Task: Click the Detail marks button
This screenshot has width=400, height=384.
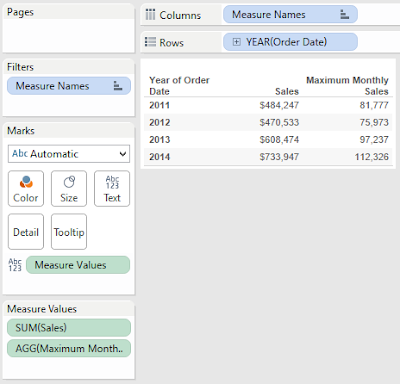Action: coord(26,232)
